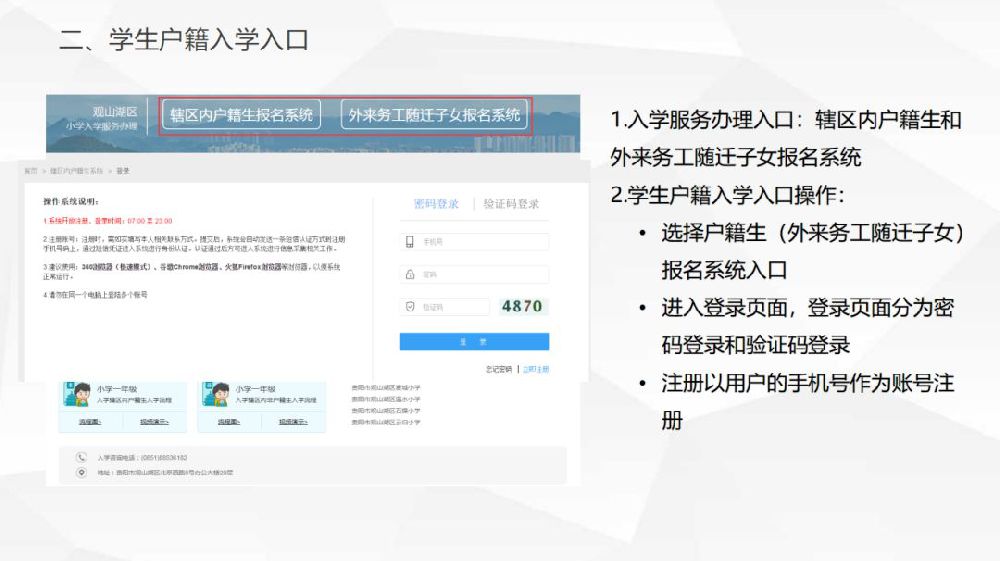Switch to the 密码登录 tab
Screen dimensions: 1000x561
436,204
